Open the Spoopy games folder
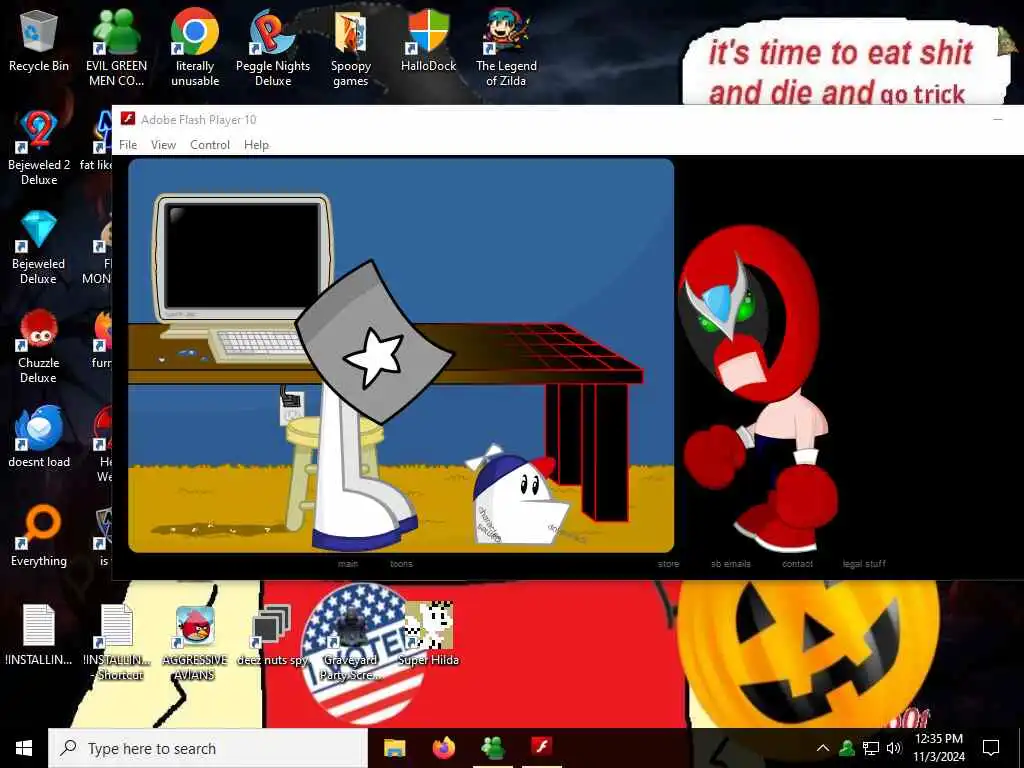The width and height of the screenshot is (1024, 768). (351, 48)
